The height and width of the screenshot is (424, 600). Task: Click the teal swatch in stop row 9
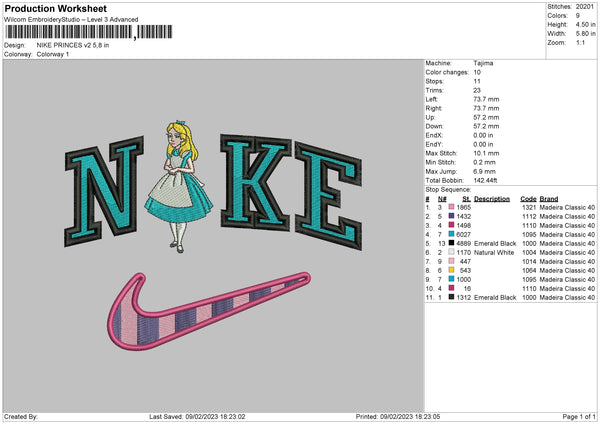452,279
